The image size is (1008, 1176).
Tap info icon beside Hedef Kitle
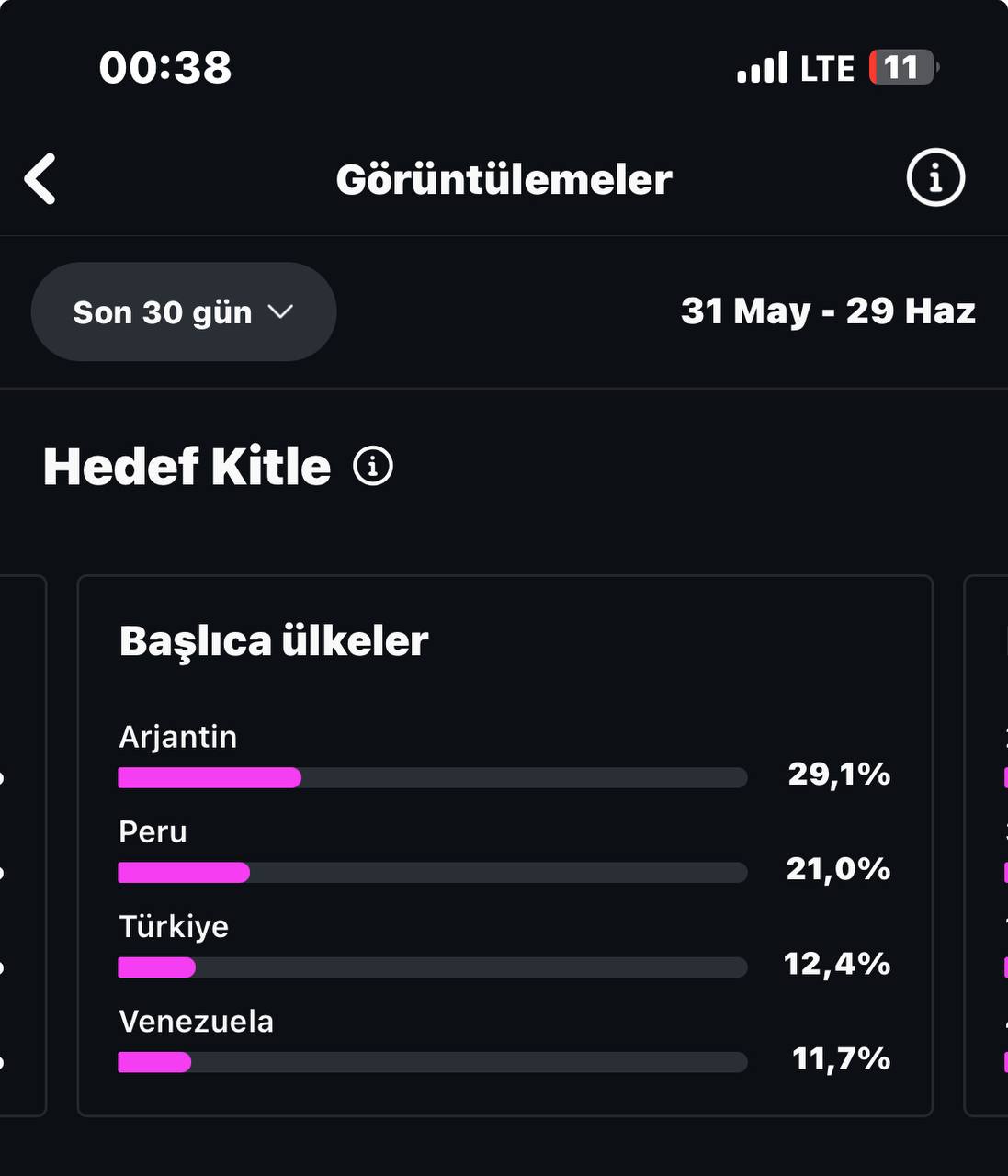coord(373,467)
